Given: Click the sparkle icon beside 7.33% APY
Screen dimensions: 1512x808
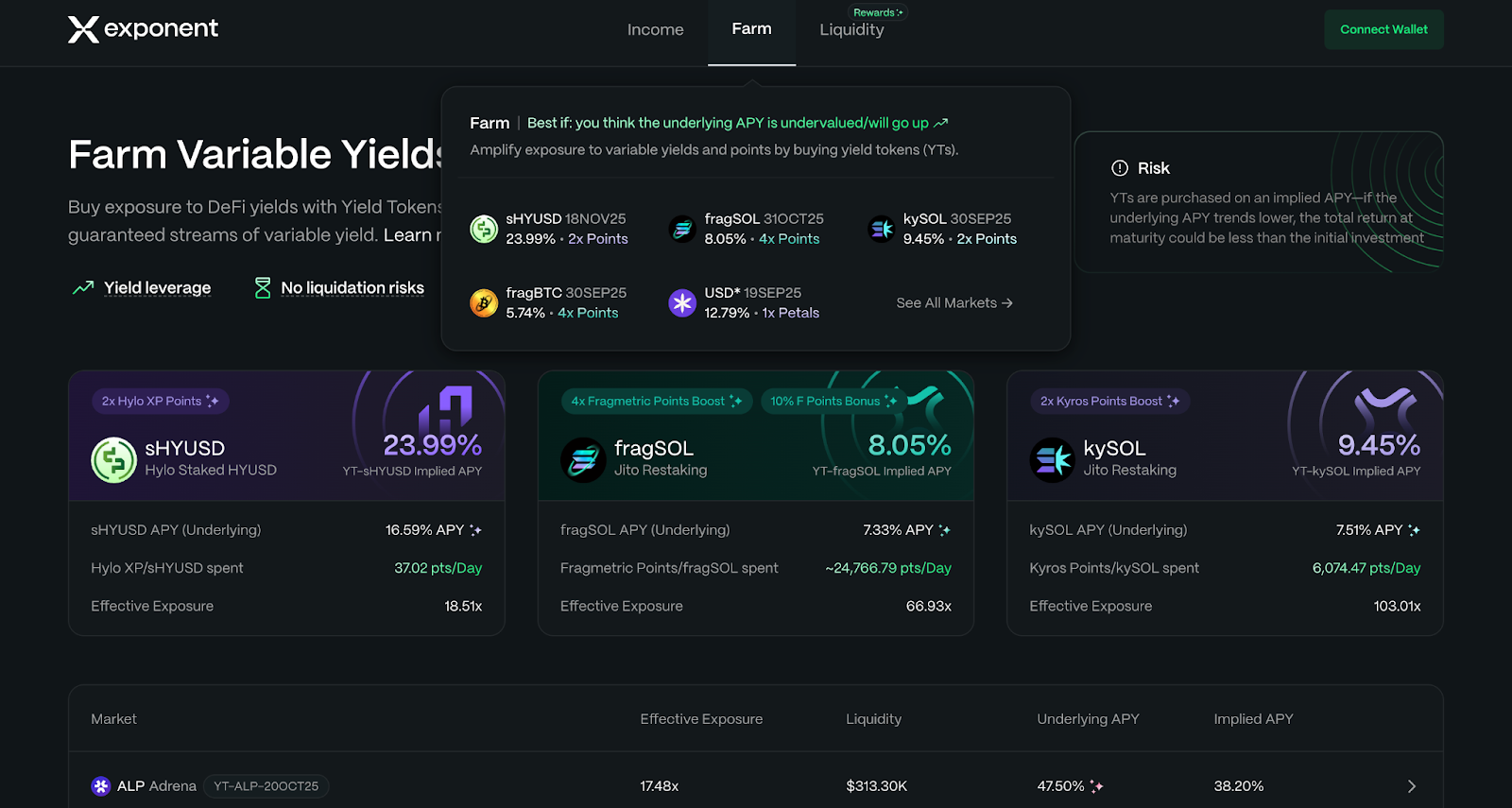Looking at the screenshot, I should point(944,530).
